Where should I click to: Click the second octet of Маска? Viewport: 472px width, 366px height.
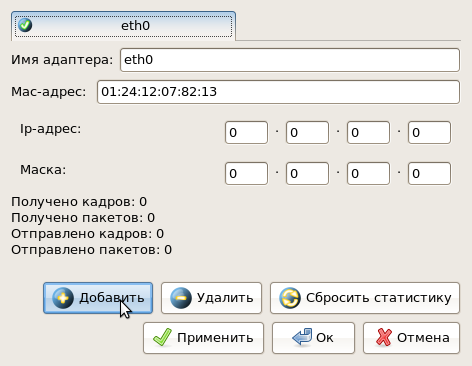pos(307,173)
